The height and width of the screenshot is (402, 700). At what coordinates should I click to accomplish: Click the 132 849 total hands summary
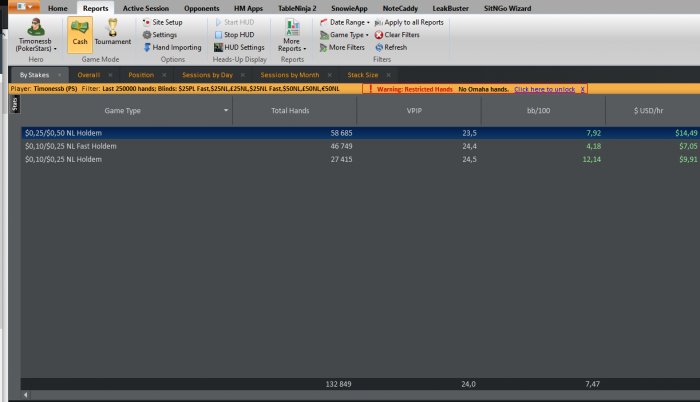338,384
